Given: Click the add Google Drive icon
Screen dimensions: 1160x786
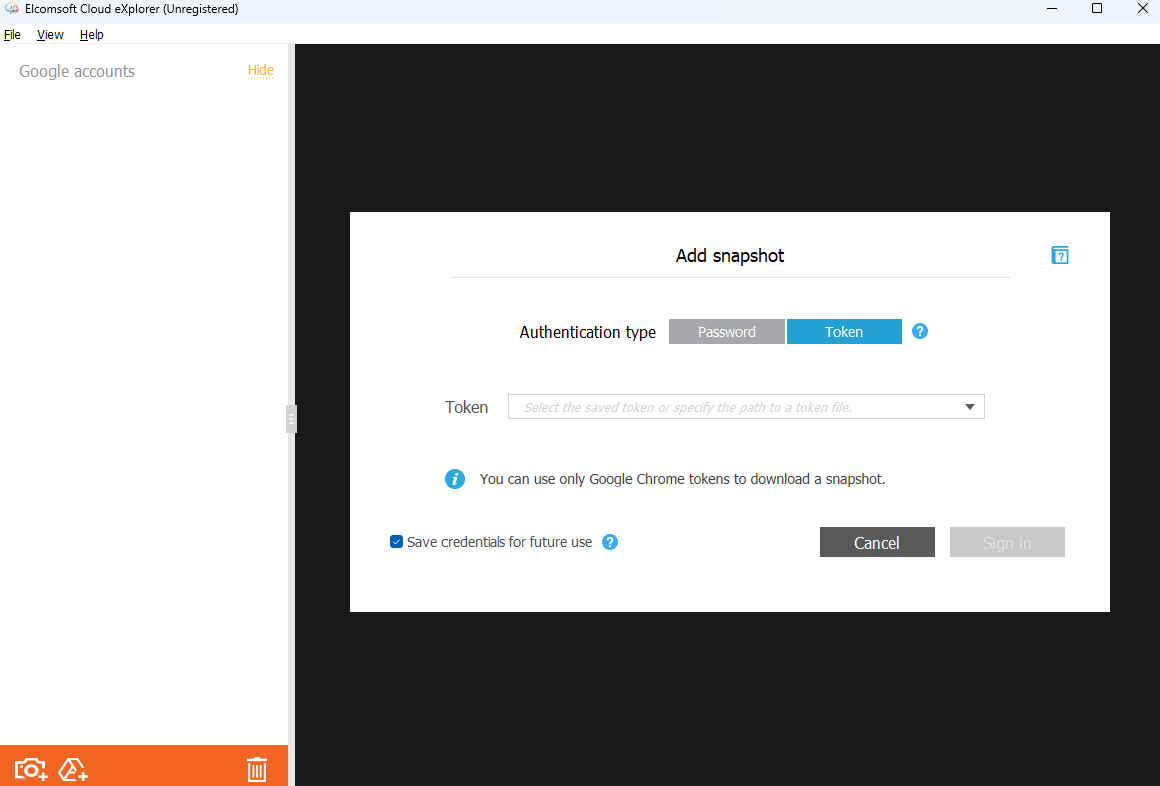Looking at the screenshot, I should tap(73, 770).
